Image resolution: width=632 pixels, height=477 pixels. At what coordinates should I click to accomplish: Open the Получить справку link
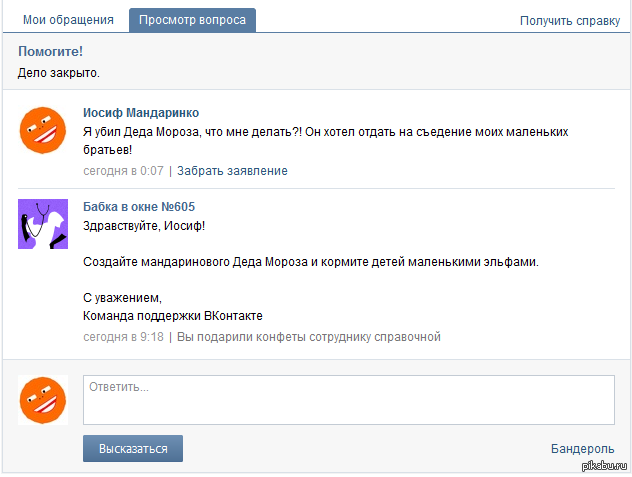pyautogui.click(x=570, y=21)
